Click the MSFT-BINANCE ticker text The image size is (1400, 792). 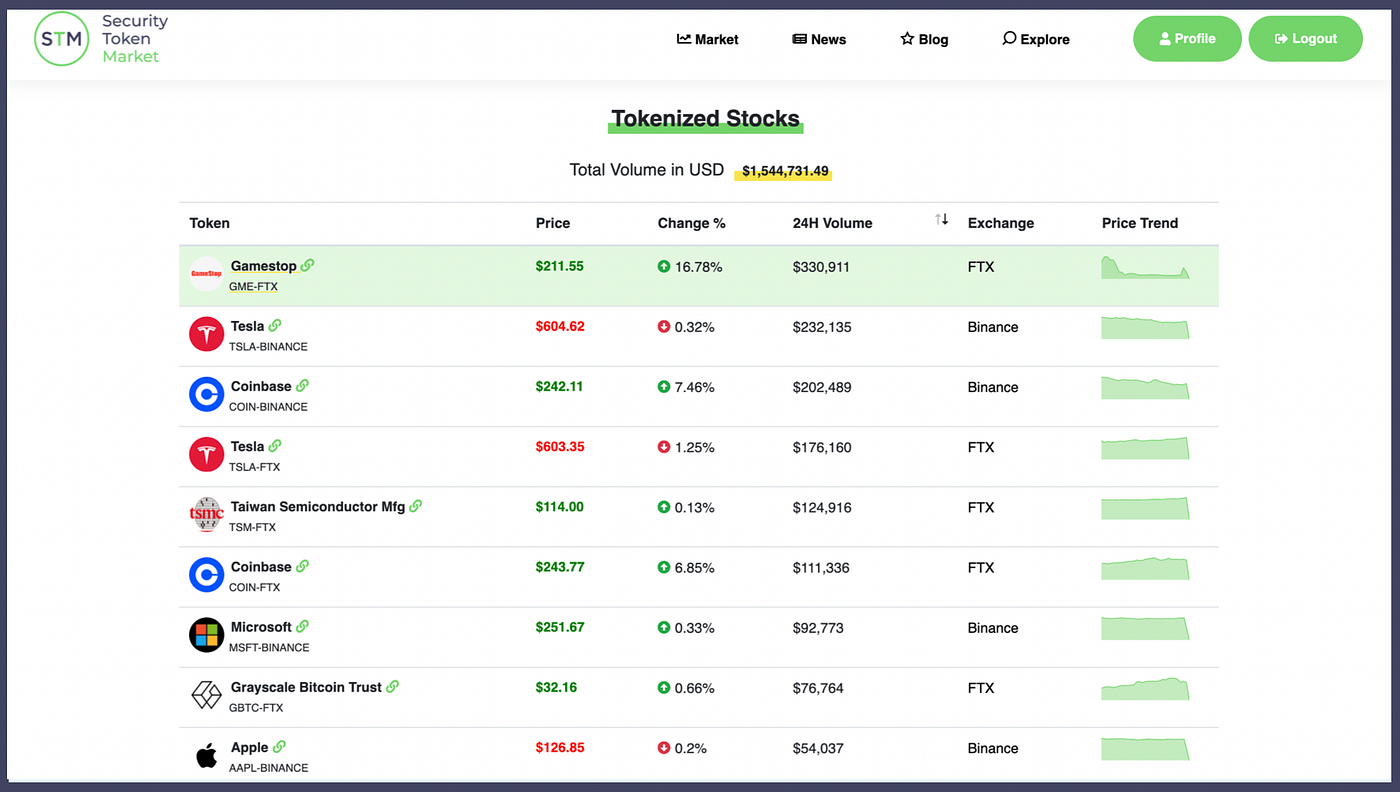pos(269,648)
